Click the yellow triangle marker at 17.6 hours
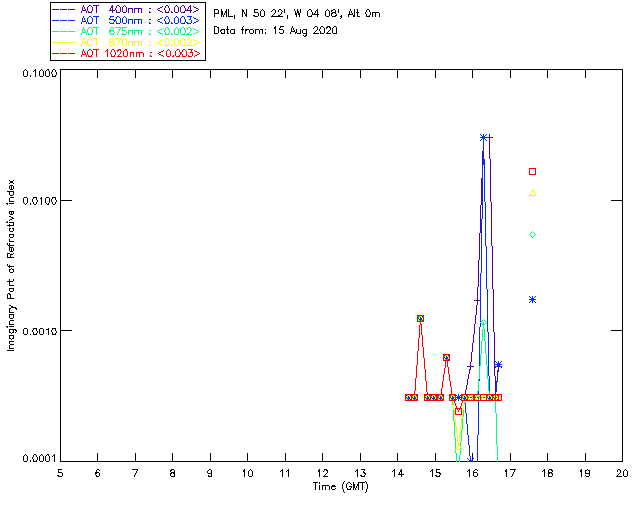 point(532,193)
